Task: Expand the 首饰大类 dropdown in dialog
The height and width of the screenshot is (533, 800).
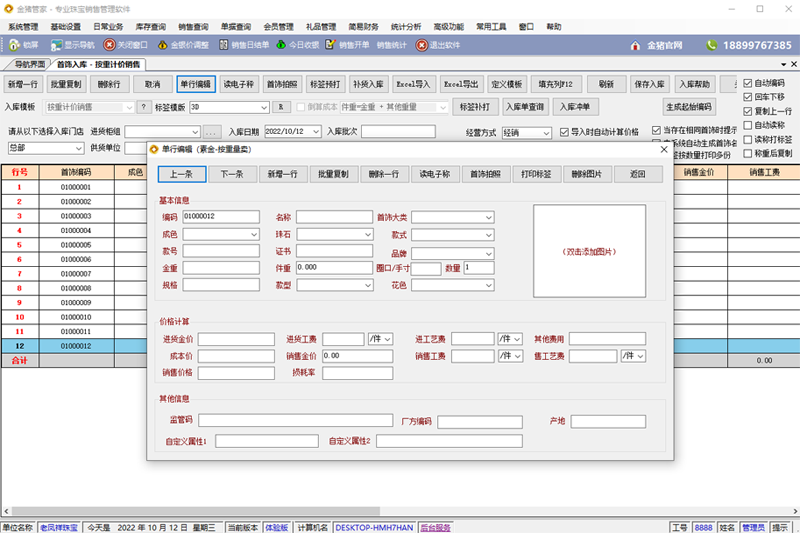Action: 489,218
